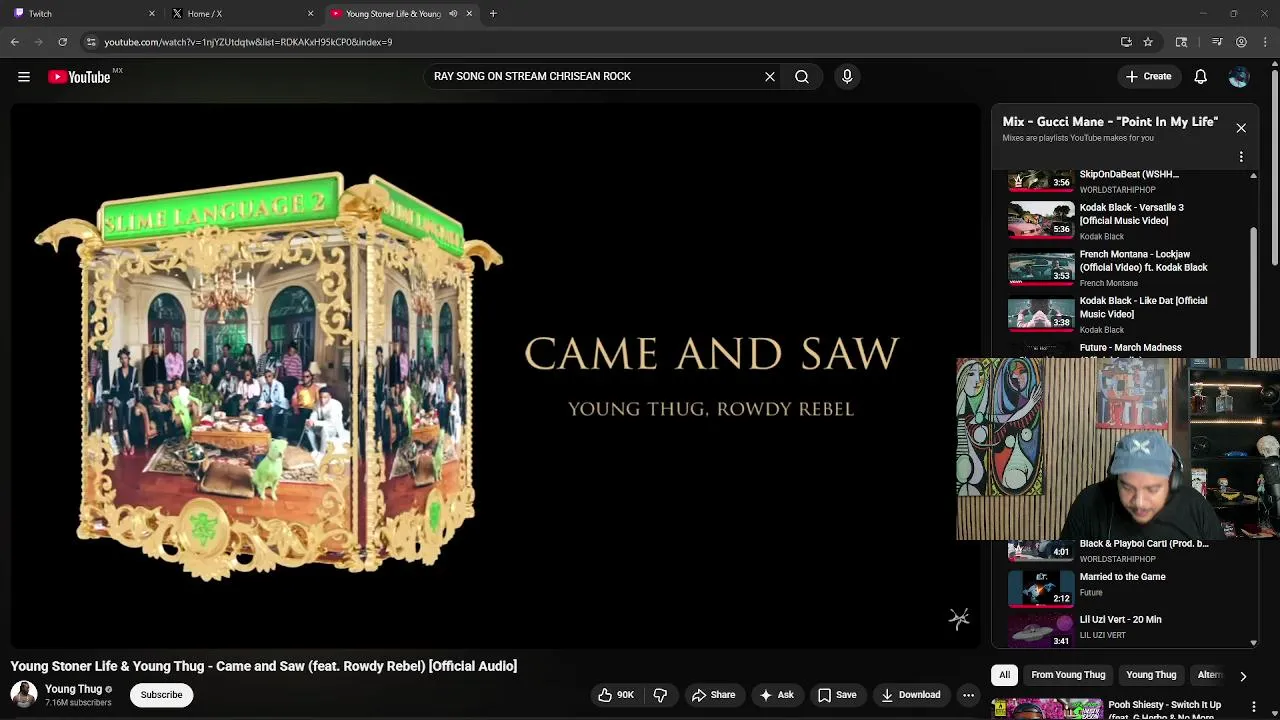Open the Chrome three-dot menu
Image resolution: width=1280 pixels, height=720 pixels.
(1265, 42)
